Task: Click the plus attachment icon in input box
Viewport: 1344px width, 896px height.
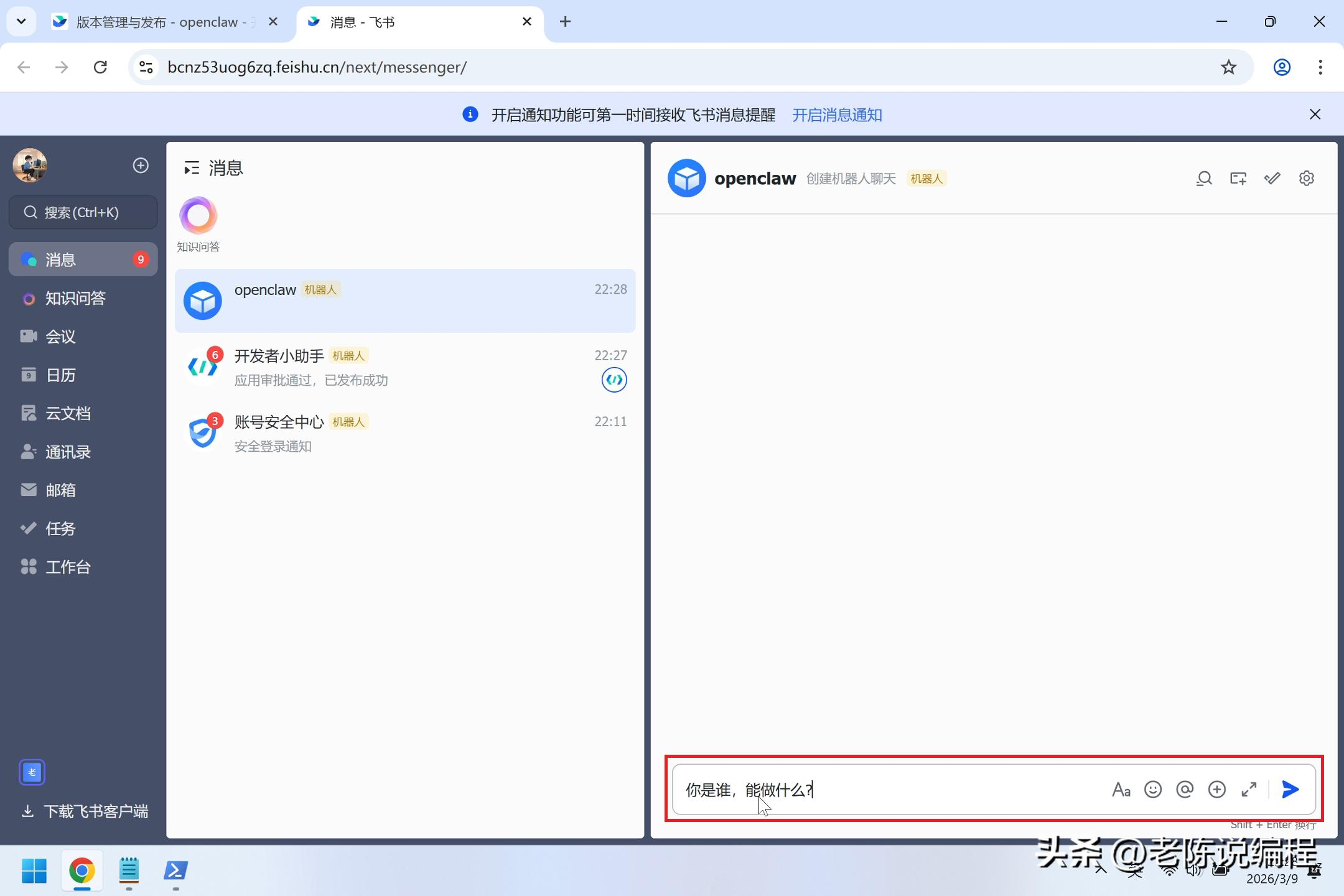Action: 1216,790
